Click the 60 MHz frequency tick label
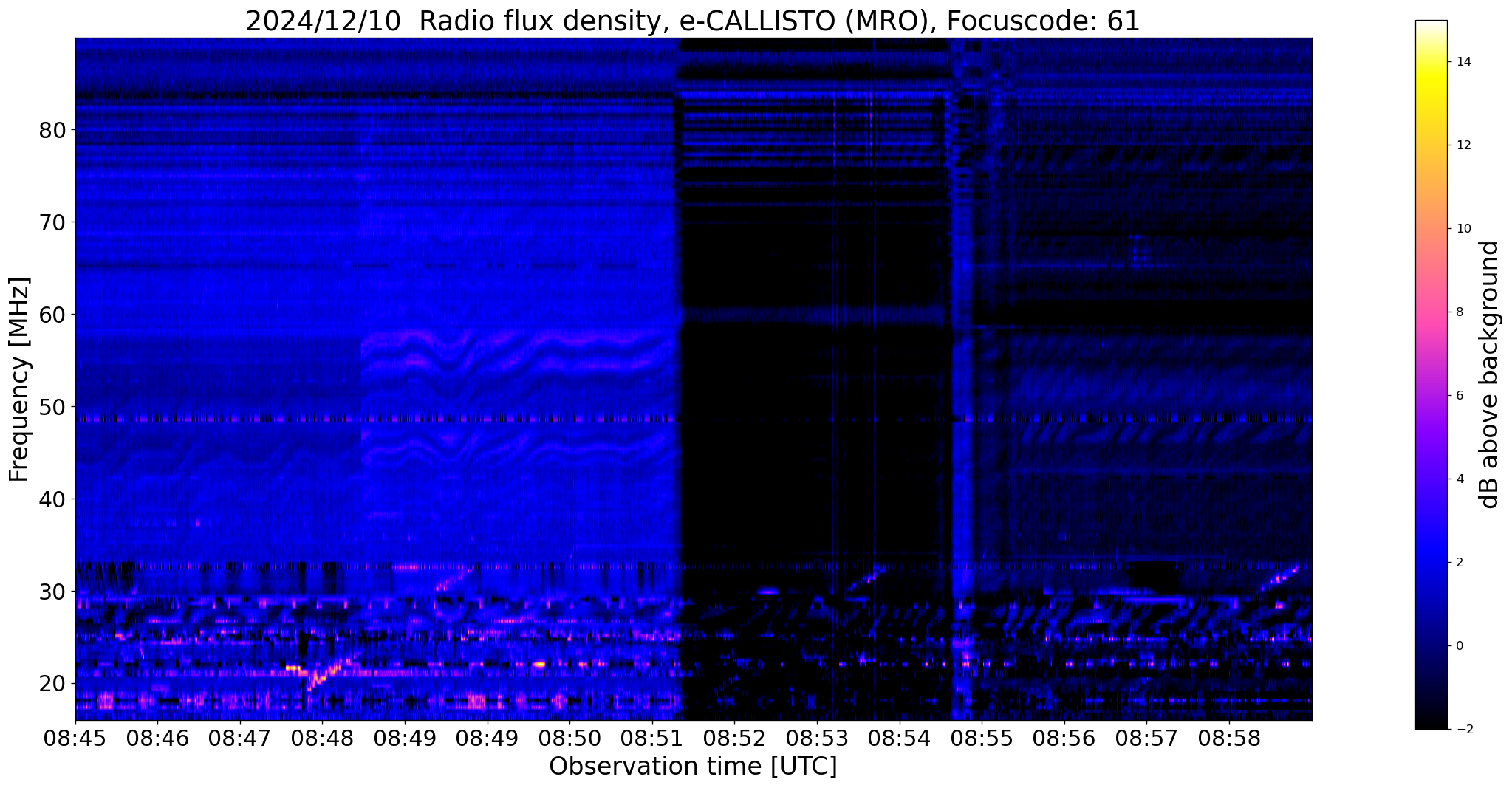 tap(52, 314)
